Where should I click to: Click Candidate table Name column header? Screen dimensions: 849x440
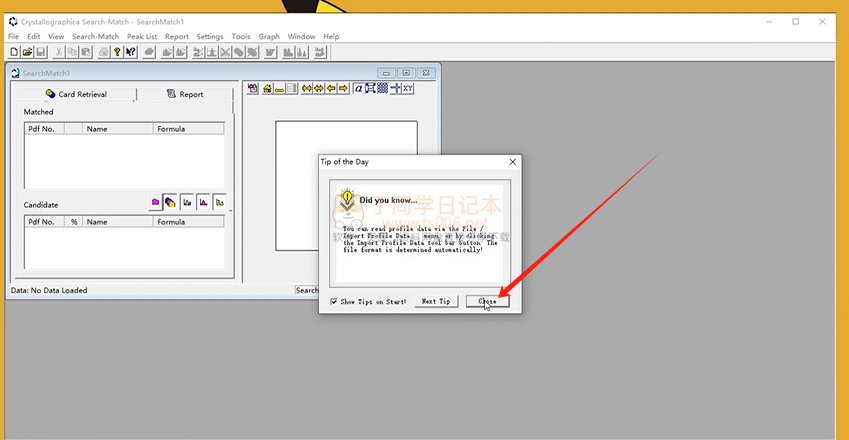coord(117,222)
